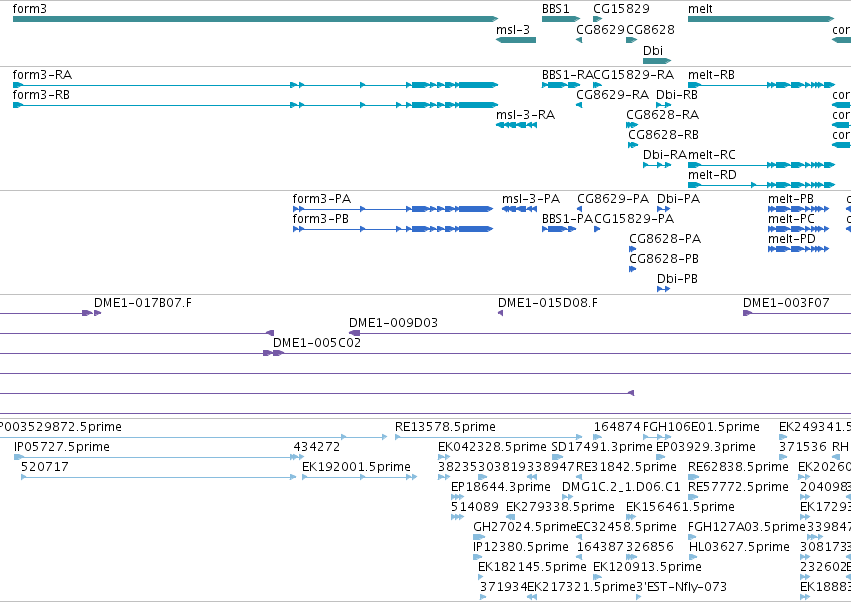The height and width of the screenshot is (602, 851).
Task: Select the FGH106E01.5prime EST label
Action: pos(701,427)
